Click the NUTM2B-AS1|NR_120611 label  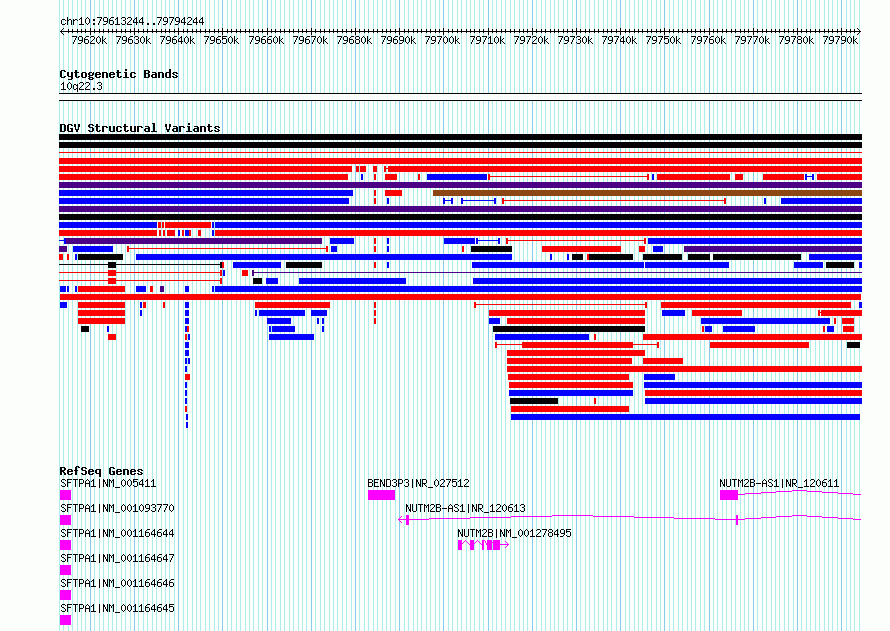[779, 483]
